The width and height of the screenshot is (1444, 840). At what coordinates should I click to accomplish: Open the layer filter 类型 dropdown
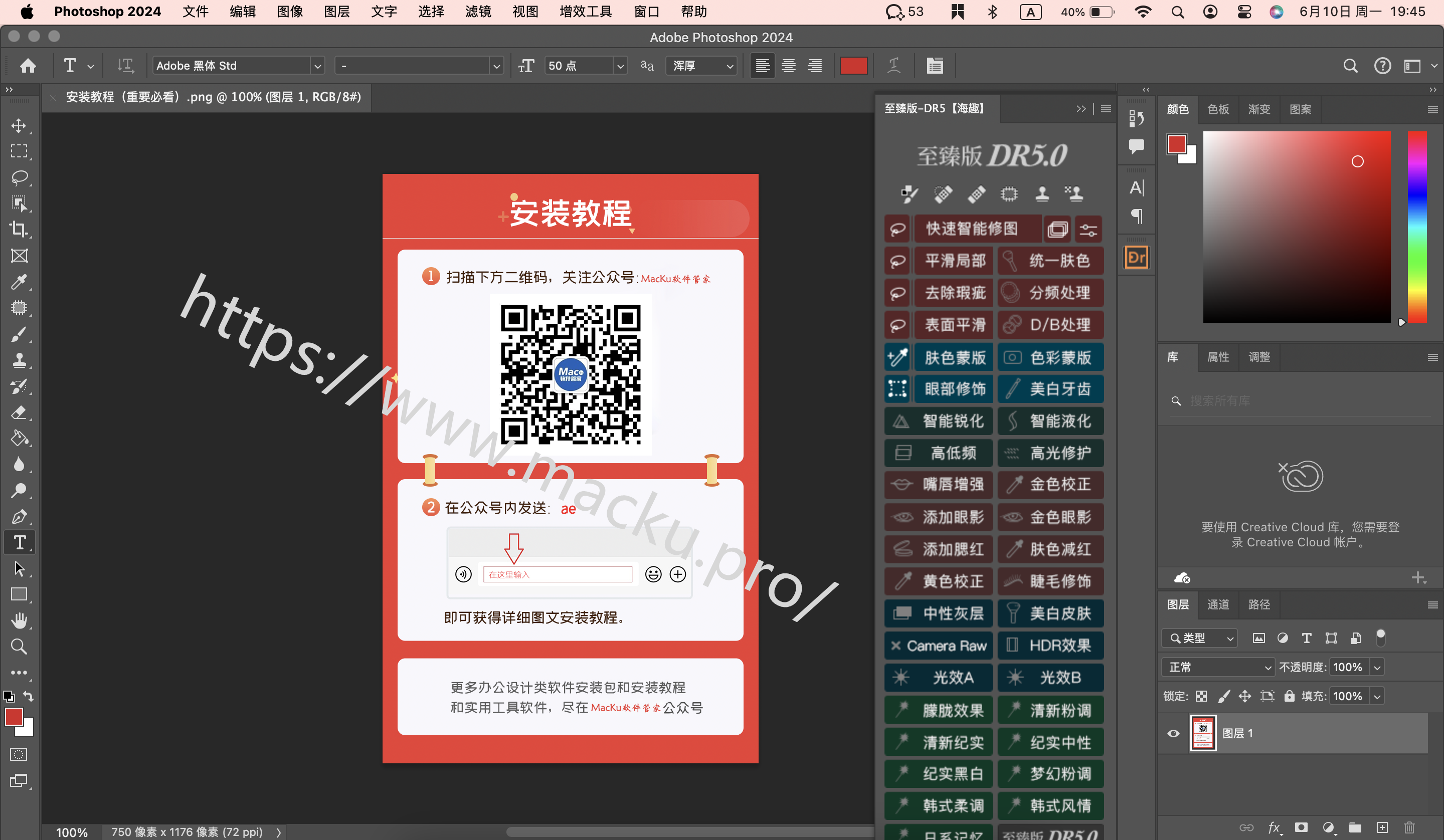pos(1199,638)
